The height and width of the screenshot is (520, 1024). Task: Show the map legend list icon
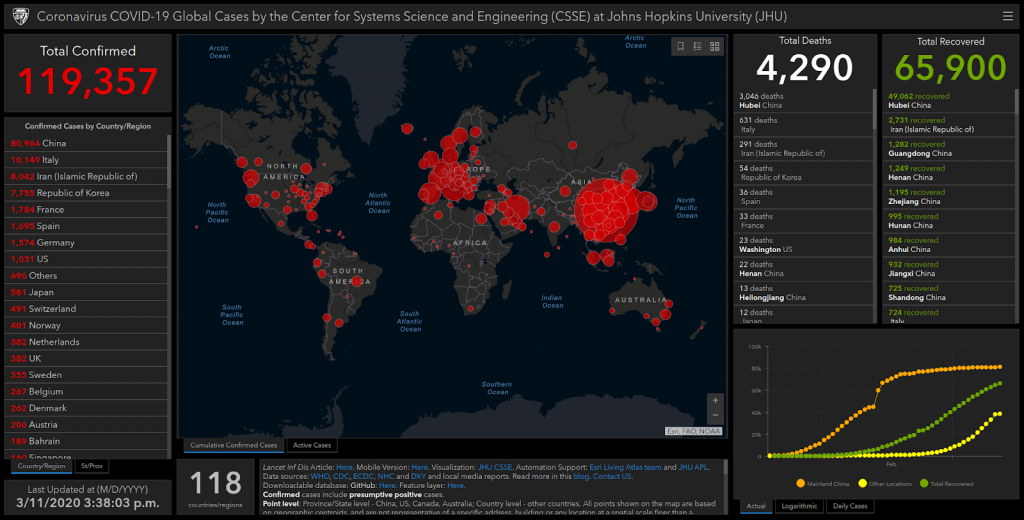(697, 46)
